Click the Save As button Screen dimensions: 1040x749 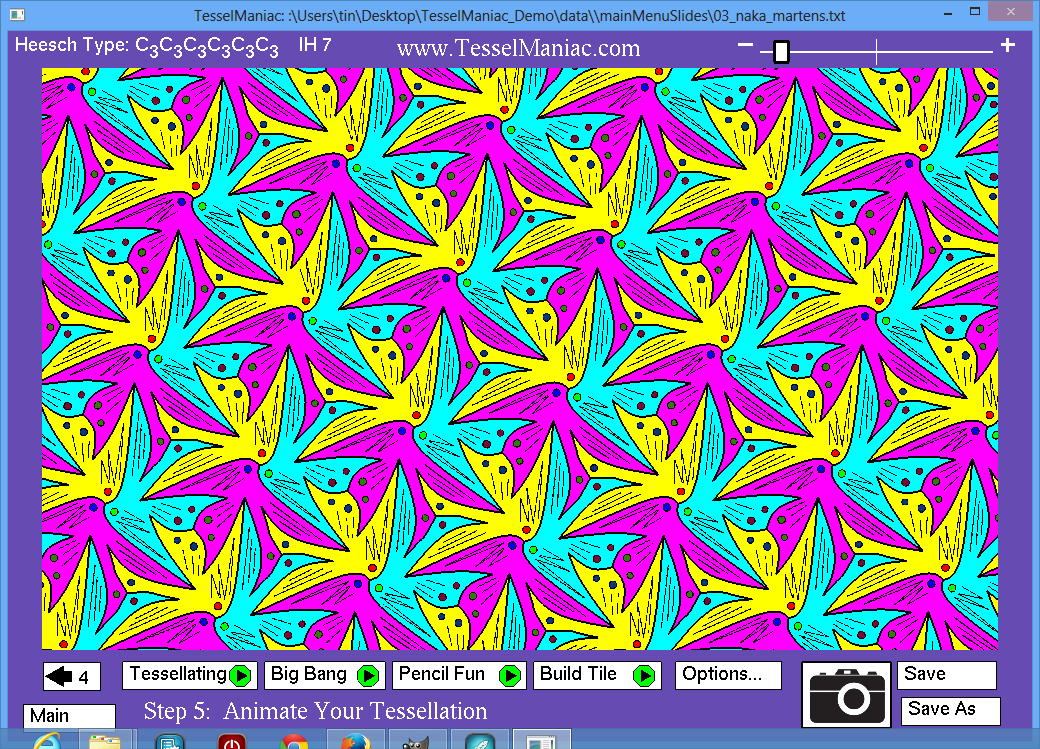950,711
